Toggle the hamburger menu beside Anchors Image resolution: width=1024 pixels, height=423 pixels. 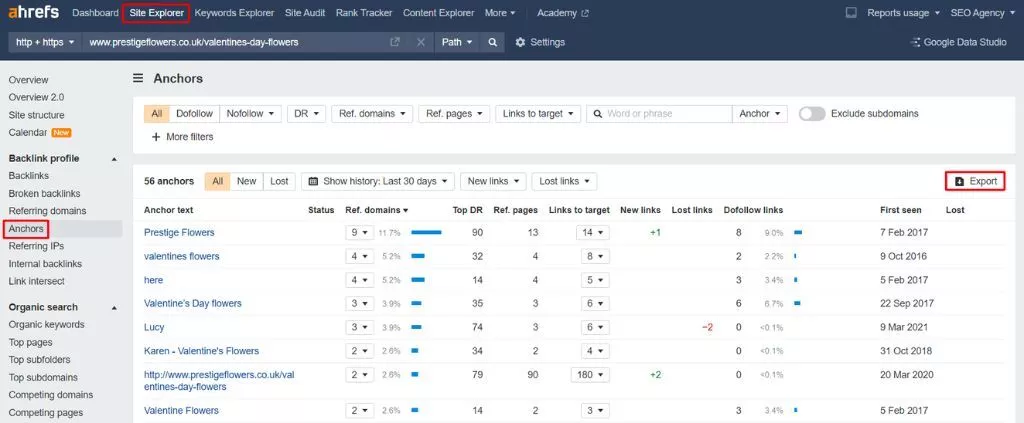[x=138, y=78]
